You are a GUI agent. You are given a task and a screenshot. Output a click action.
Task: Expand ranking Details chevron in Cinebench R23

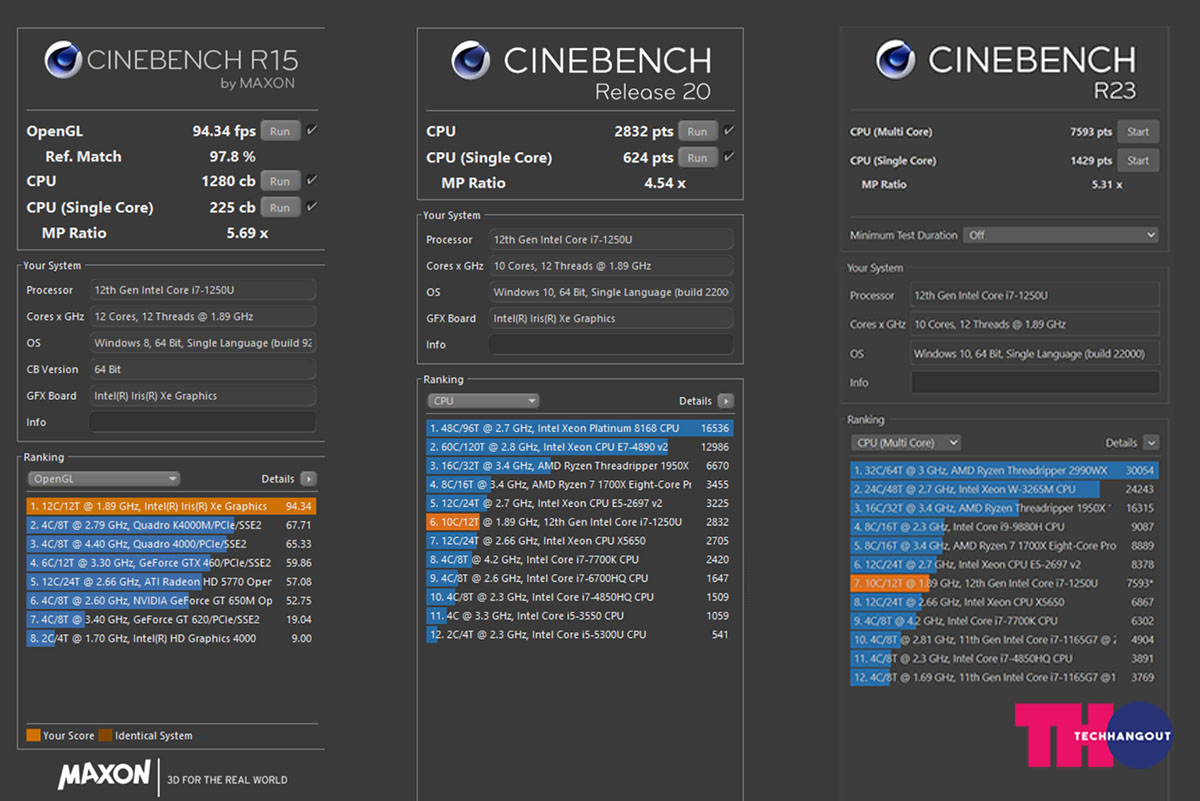point(1151,442)
